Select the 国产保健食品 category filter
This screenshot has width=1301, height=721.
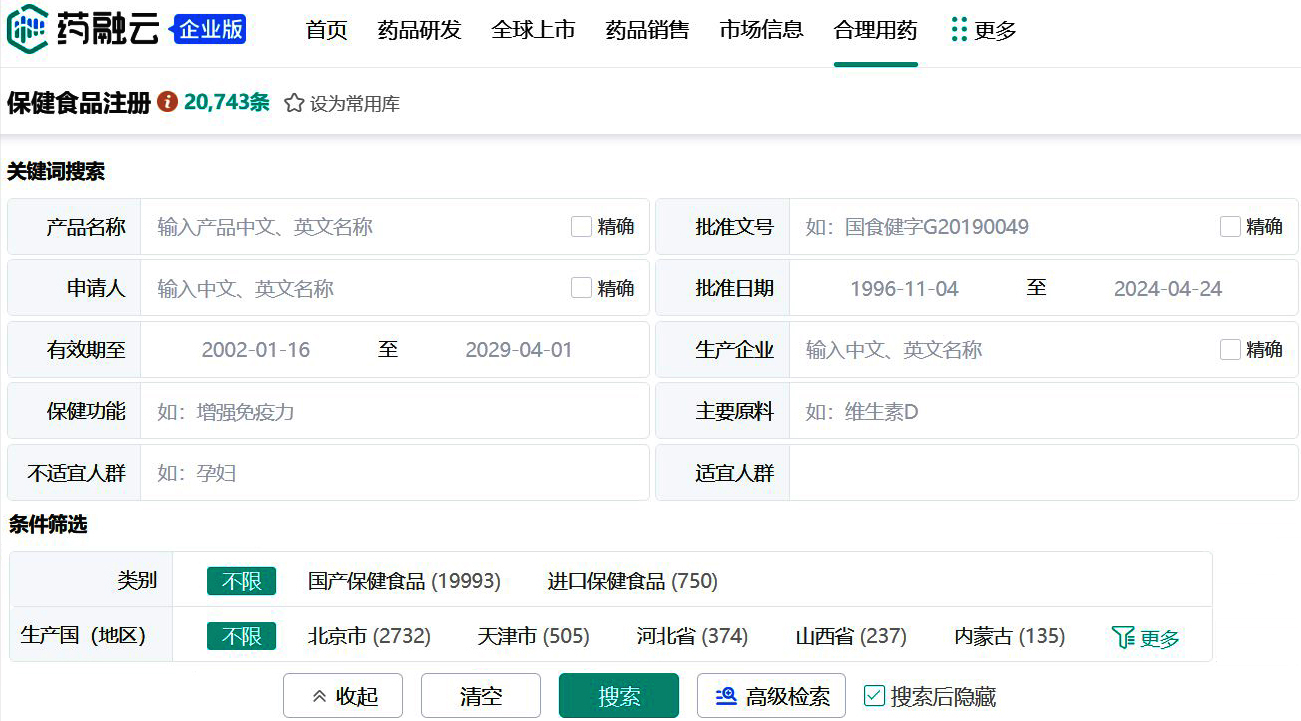404,581
